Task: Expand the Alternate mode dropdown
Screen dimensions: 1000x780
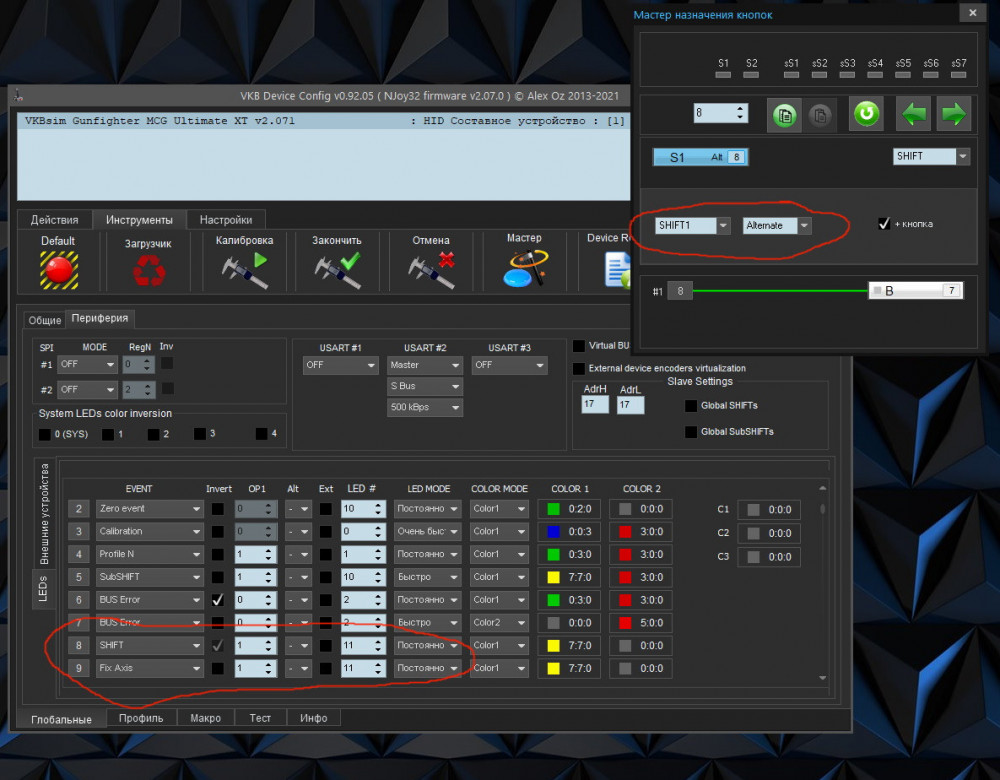Action: pyautogui.click(x=777, y=226)
